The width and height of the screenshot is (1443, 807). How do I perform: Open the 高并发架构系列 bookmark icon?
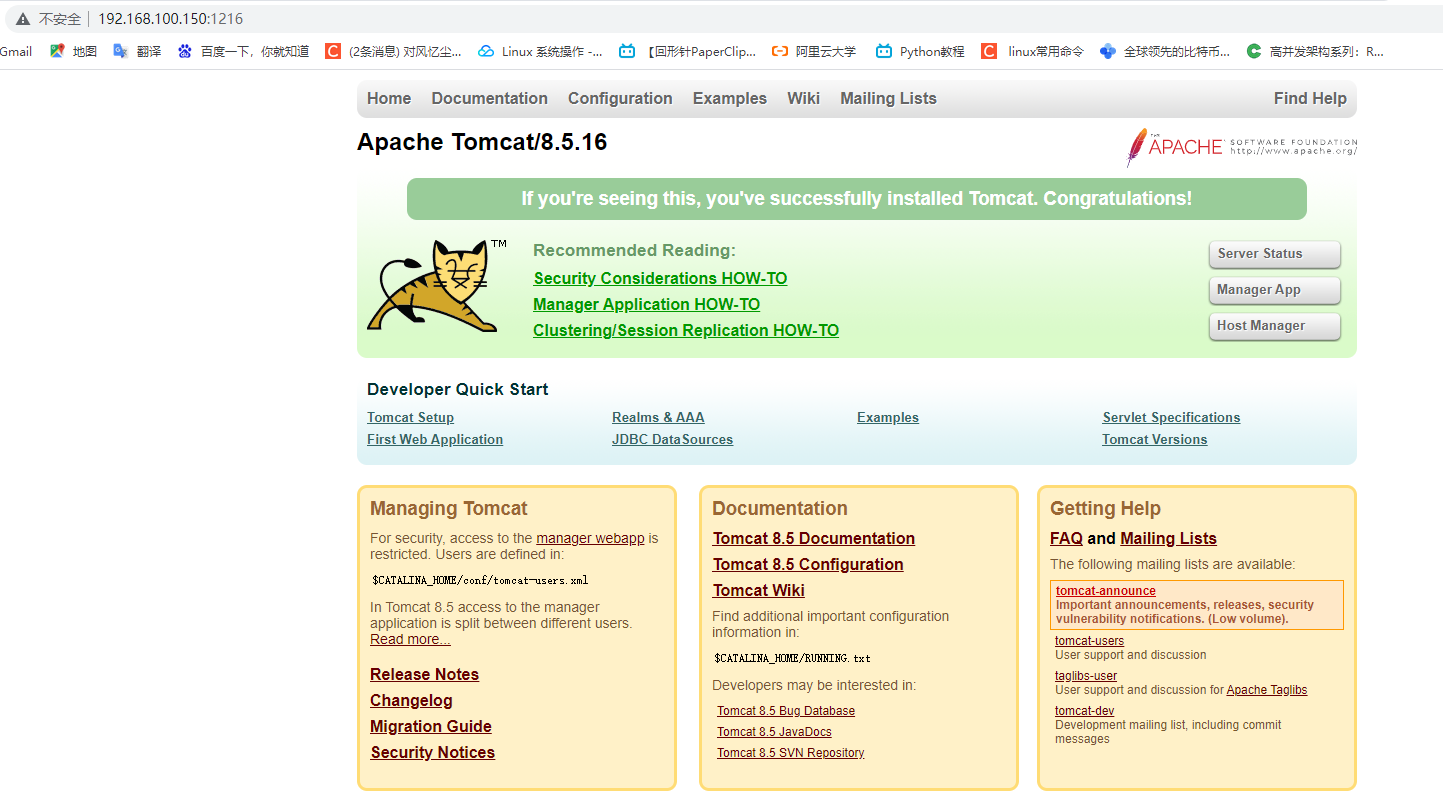(1254, 51)
